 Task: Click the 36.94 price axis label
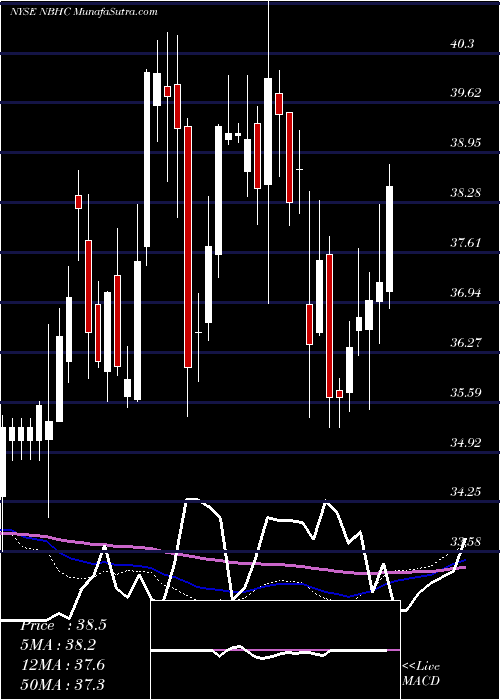point(466,293)
